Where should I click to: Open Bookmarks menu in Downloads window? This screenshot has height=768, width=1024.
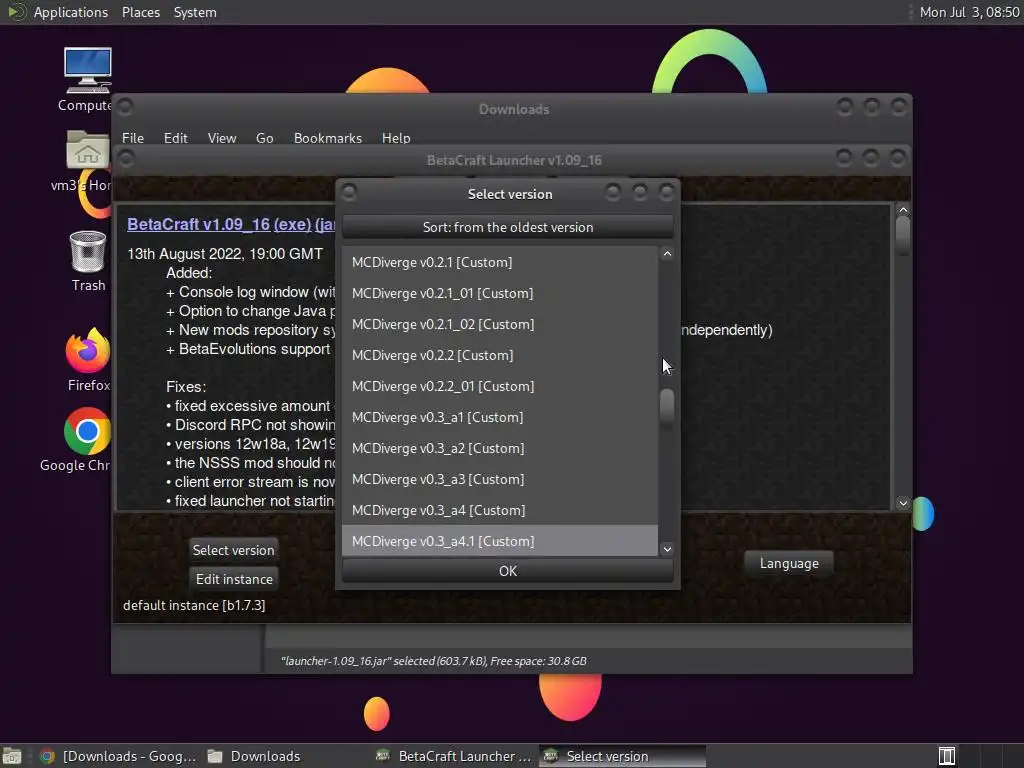[x=327, y=138]
